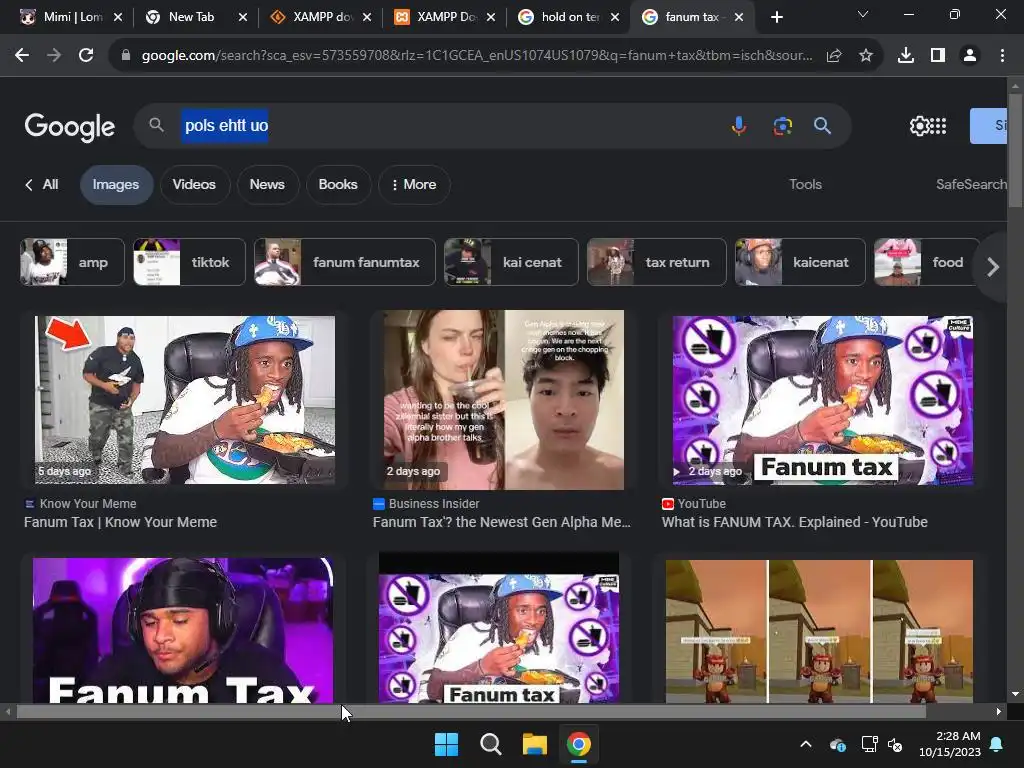1024x768 pixels.
Task: Switch to the hold on ter tab
Action: [569, 17]
